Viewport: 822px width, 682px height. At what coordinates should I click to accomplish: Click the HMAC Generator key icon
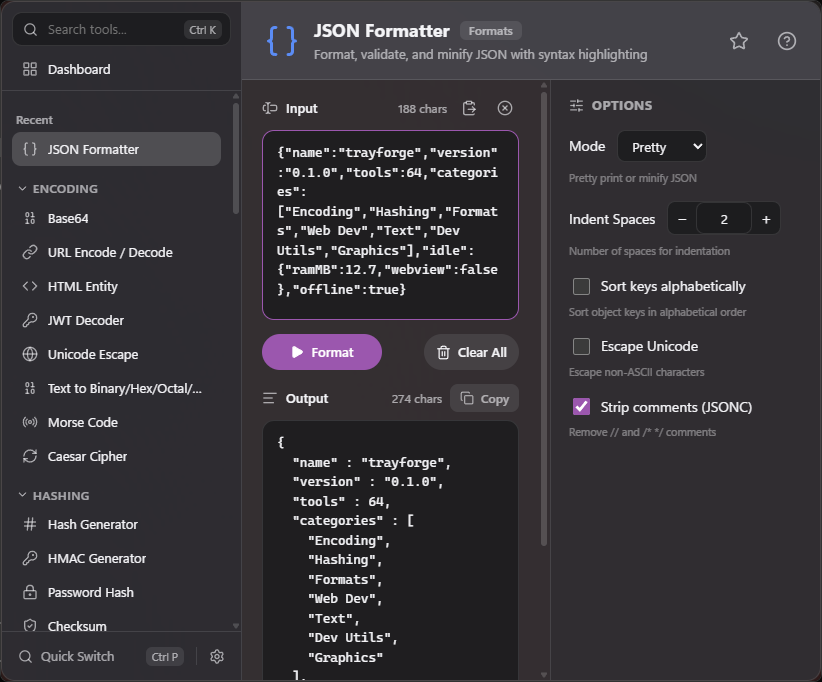(x=30, y=558)
